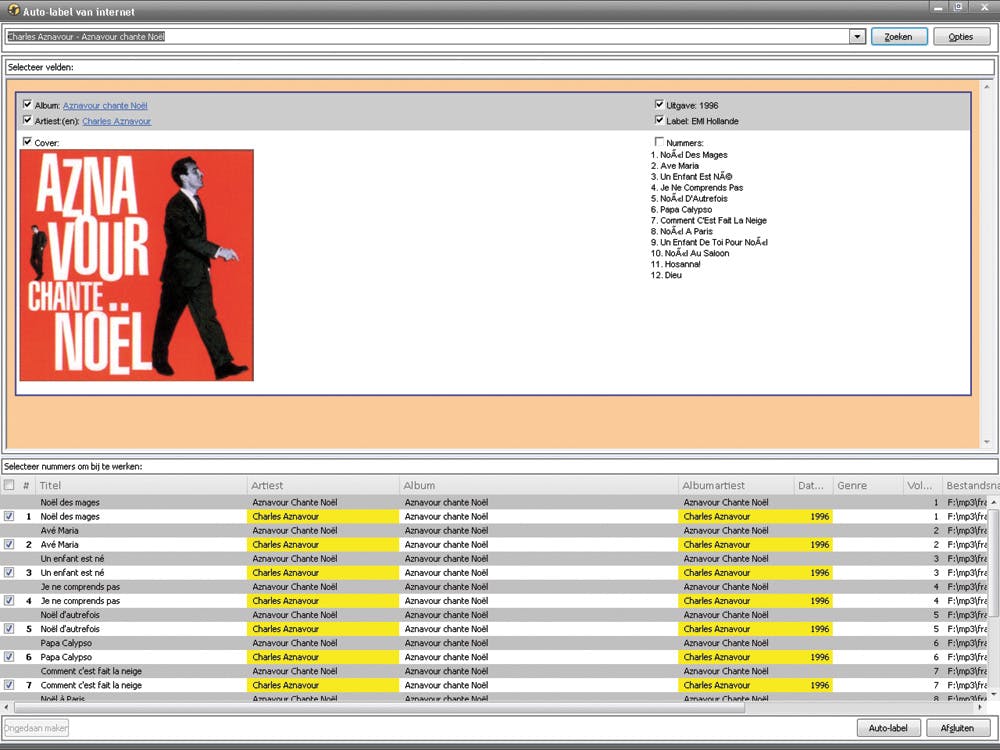Uncheck track 4 Je ne comprends pas
Image resolution: width=1000 pixels, height=750 pixels.
(x=9, y=600)
